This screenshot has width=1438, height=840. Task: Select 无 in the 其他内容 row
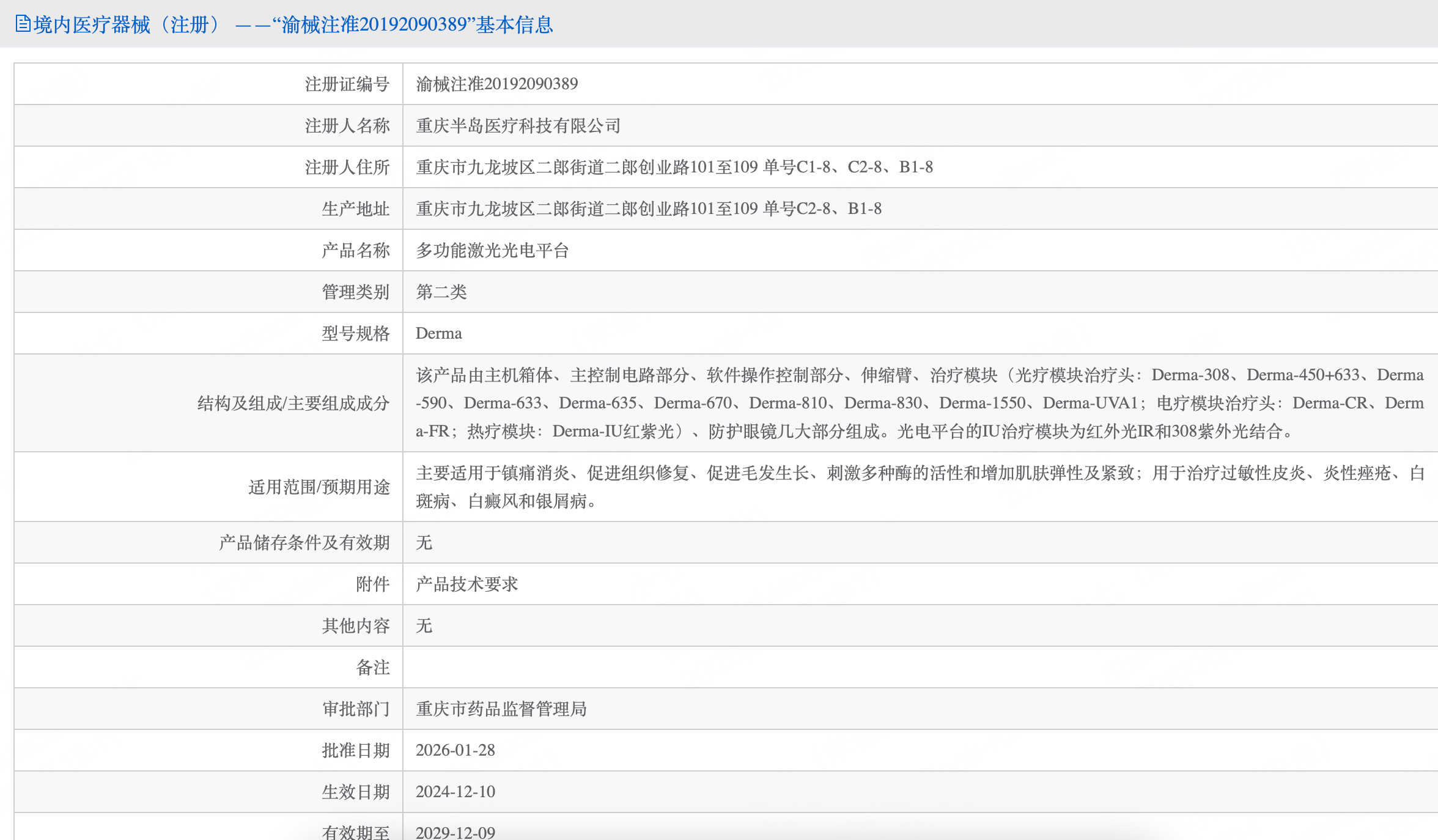(424, 625)
